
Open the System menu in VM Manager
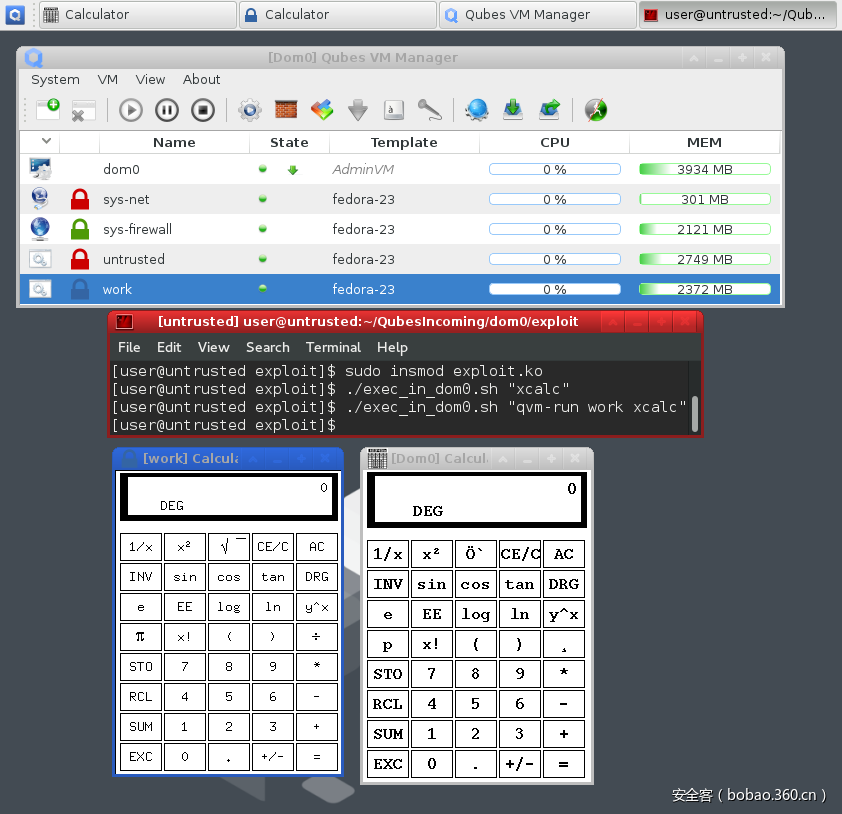click(55, 79)
